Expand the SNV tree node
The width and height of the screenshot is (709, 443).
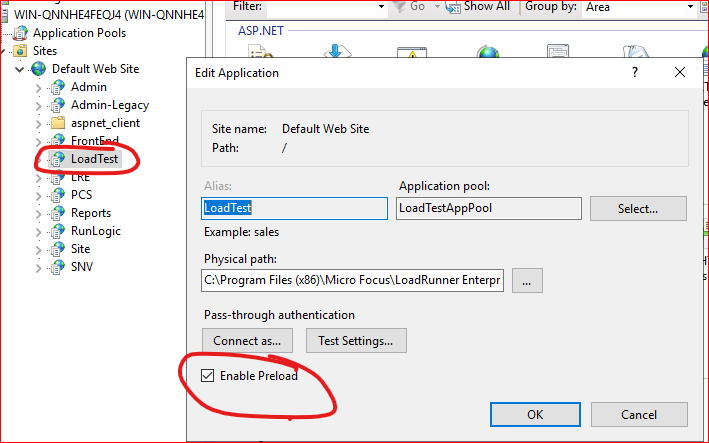(x=38, y=268)
